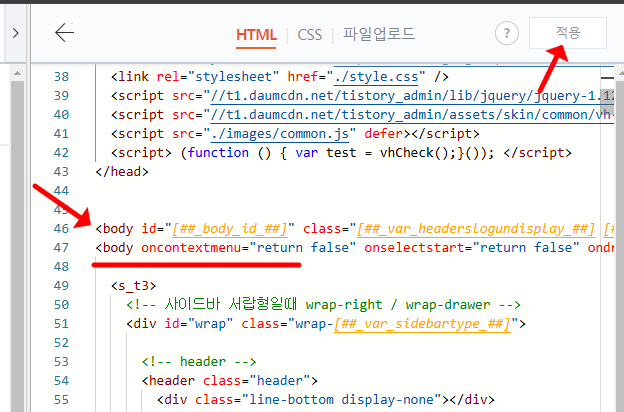Image resolution: width=624 pixels, height=412 pixels.
Task: Switch to the CSS tab
Action: (310, 35)
